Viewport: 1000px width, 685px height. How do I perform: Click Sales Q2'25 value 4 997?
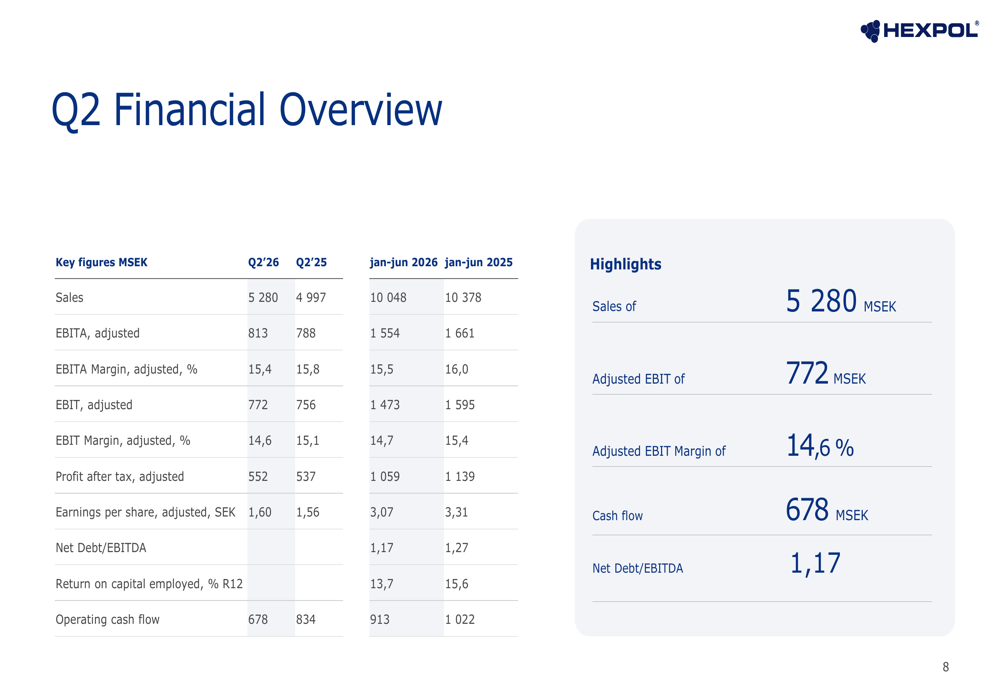[311, 297]
